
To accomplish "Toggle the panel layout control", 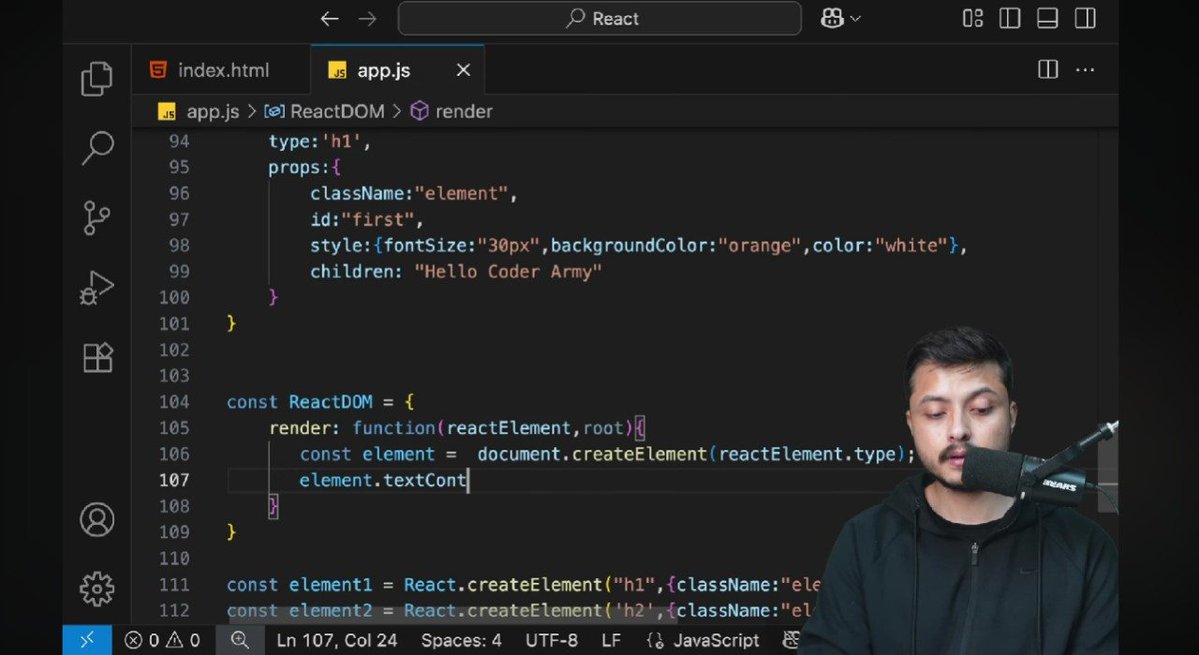I will click(1046, 18).
